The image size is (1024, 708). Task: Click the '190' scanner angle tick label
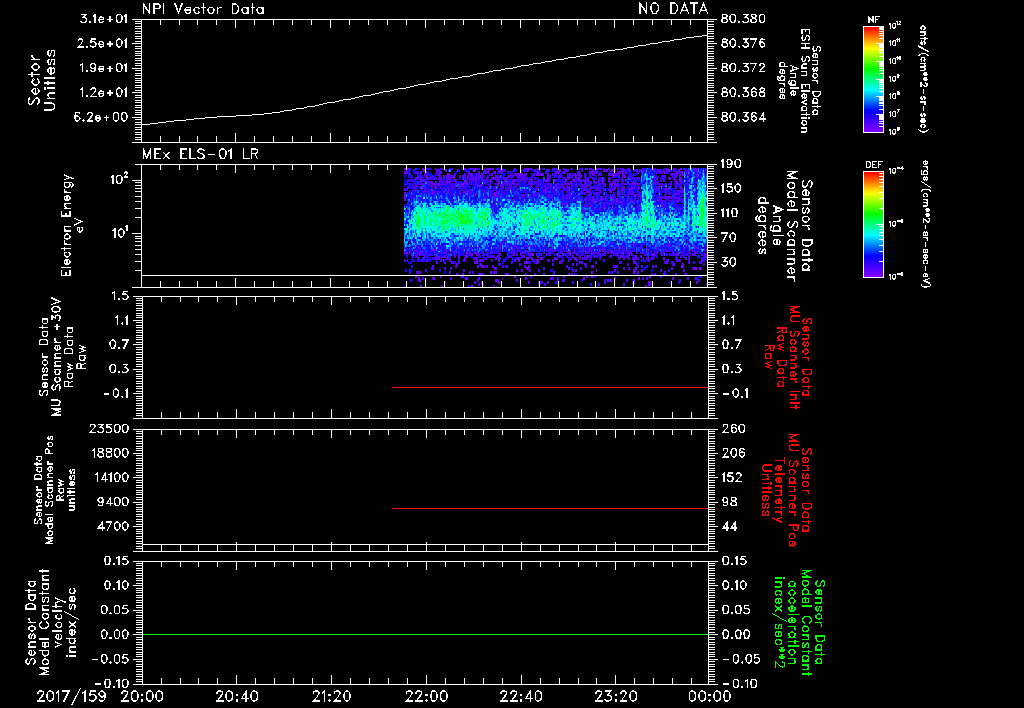coord(732,164)
